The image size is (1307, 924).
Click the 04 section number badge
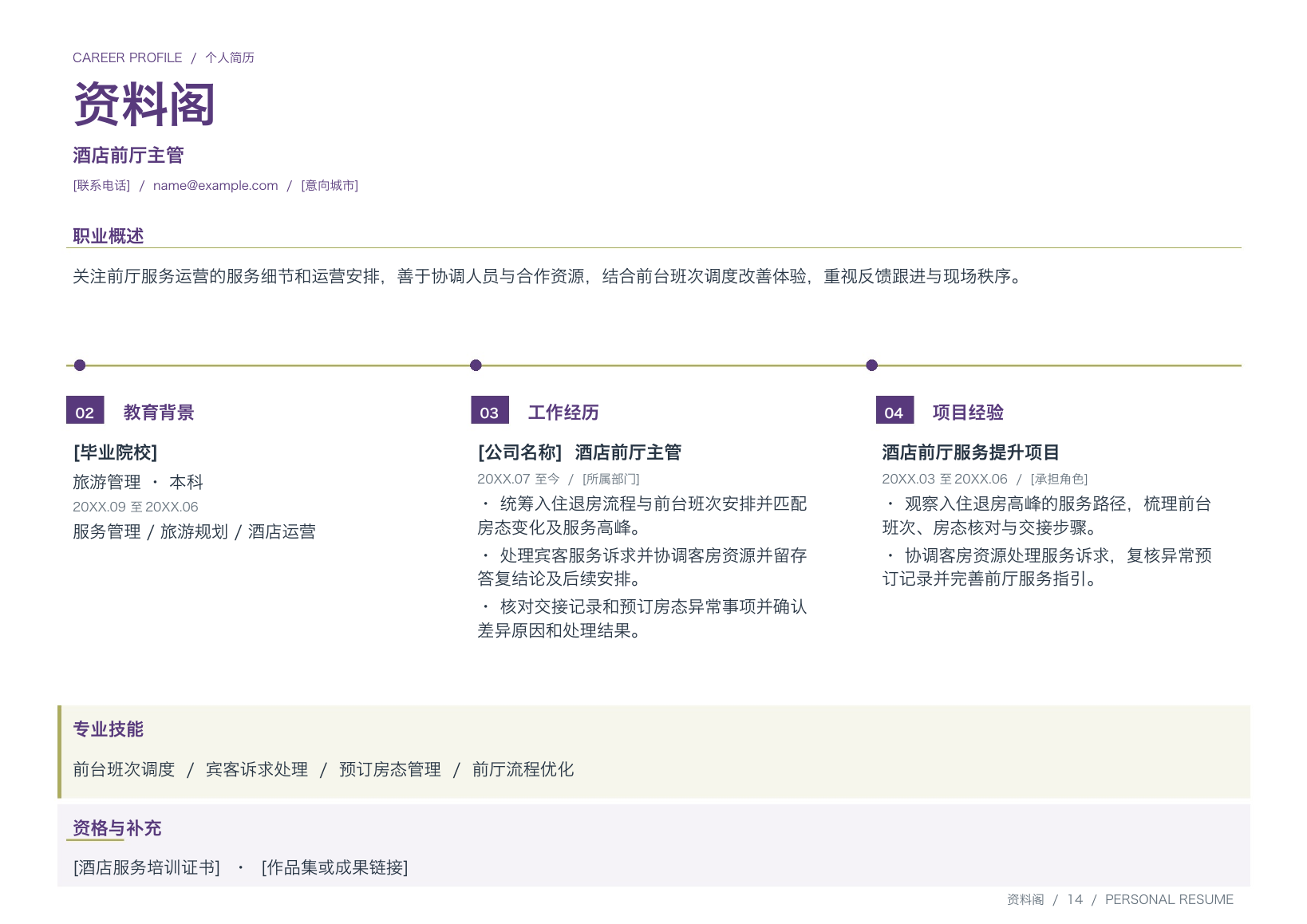coord(894,410)
